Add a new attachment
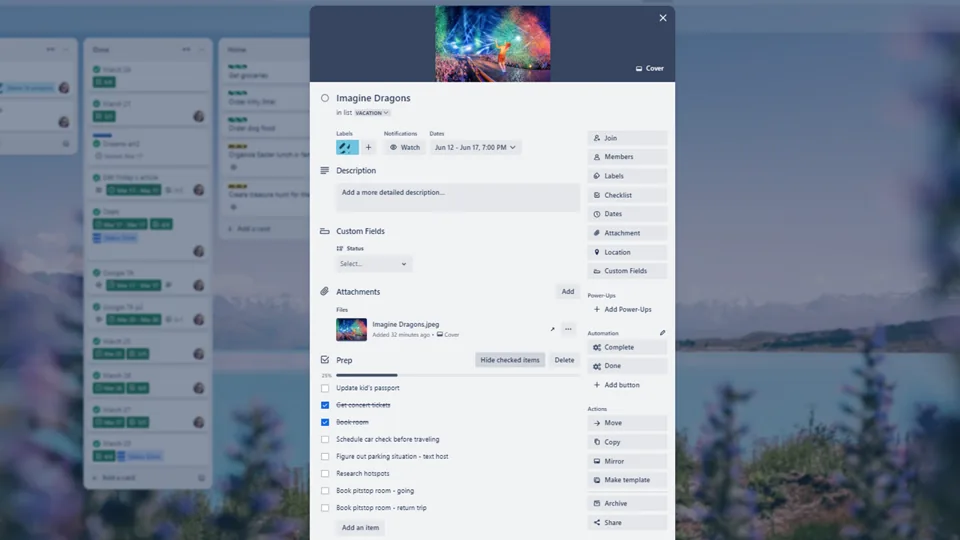The height and width of the screenshot is (540, 960). (x=568, y=291)
